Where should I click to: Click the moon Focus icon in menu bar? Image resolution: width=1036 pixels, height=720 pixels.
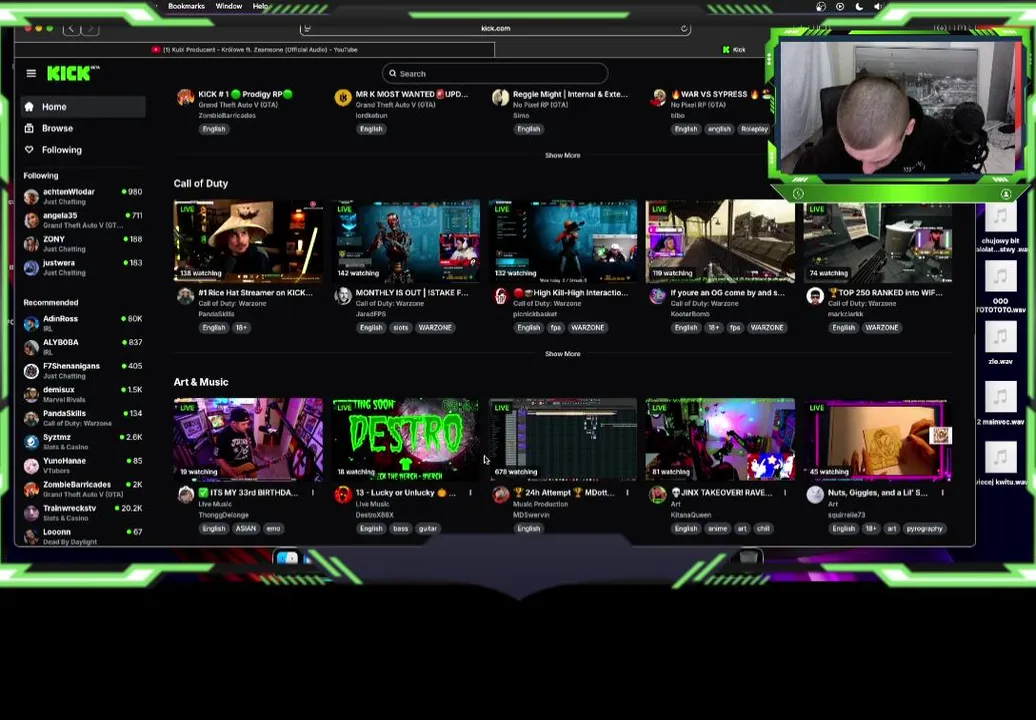pos(859,7)
